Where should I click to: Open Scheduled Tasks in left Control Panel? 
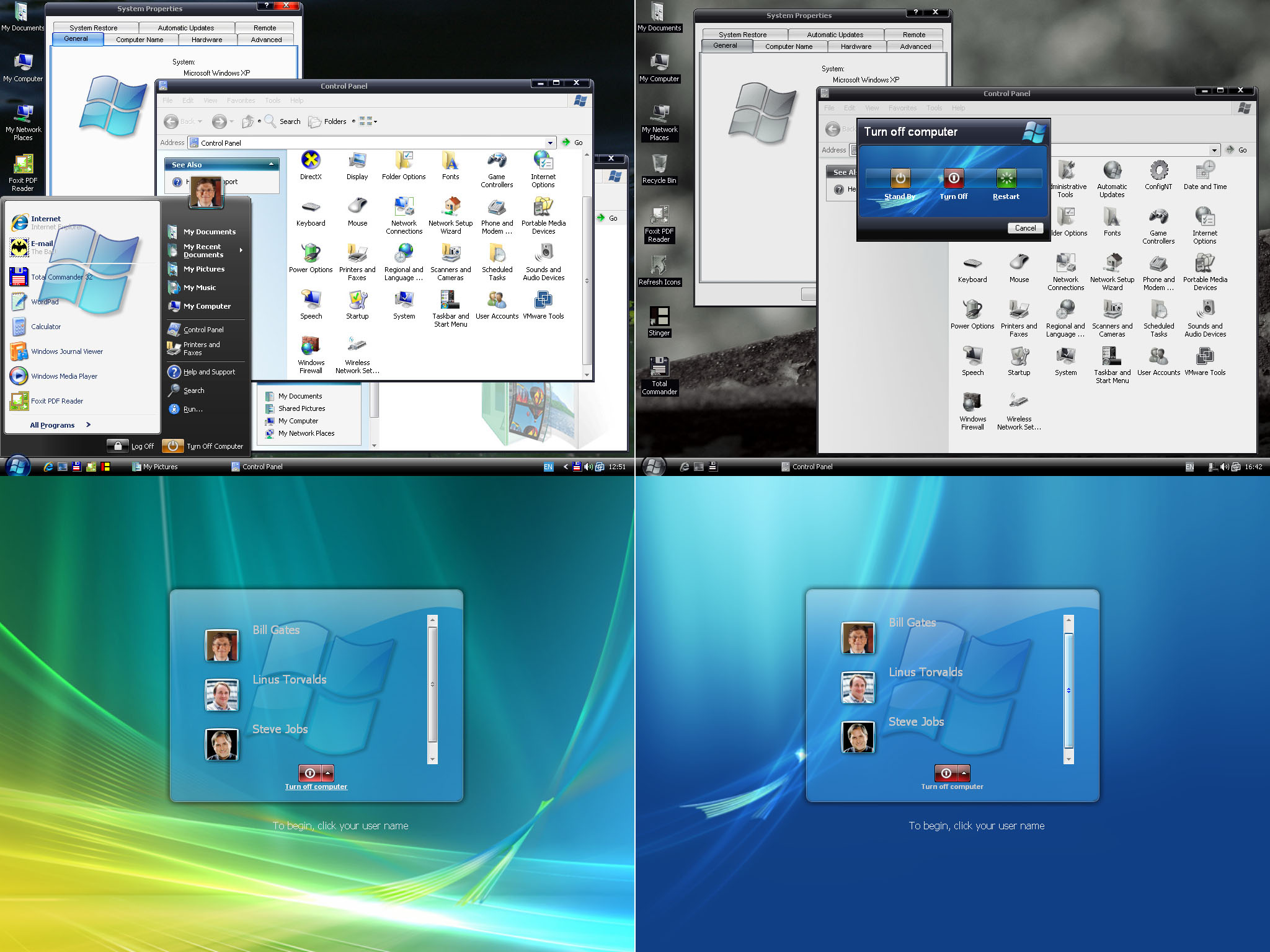pyautogui.click(x=497, y=262)
